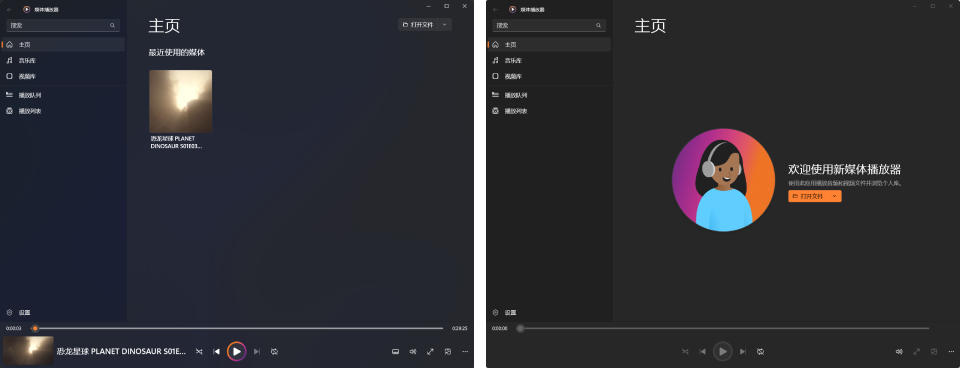This screenshot has height=368, width=960.
Task: Expand the chevron on the orange 打开文件 button
Action: [834, 196]
